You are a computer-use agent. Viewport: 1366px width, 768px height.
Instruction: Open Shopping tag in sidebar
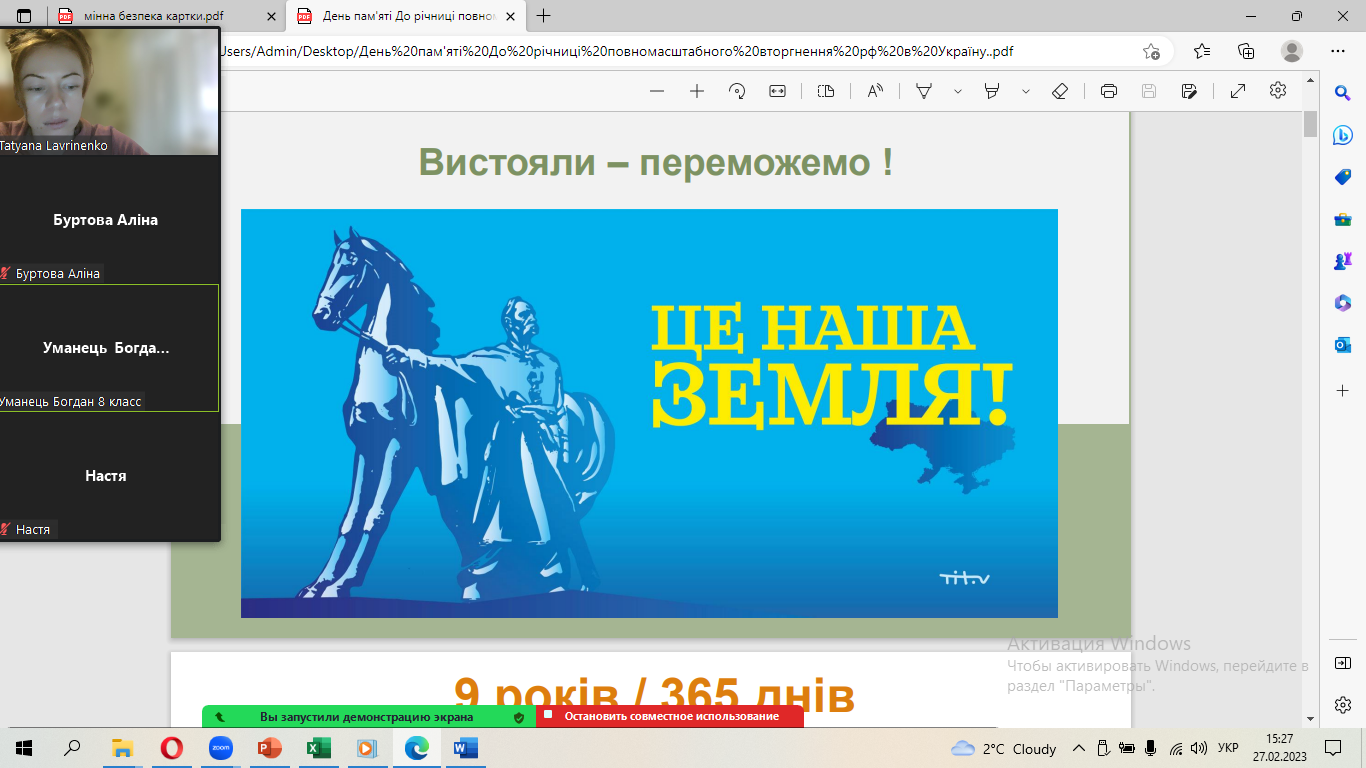click(x=1343, y=177)
